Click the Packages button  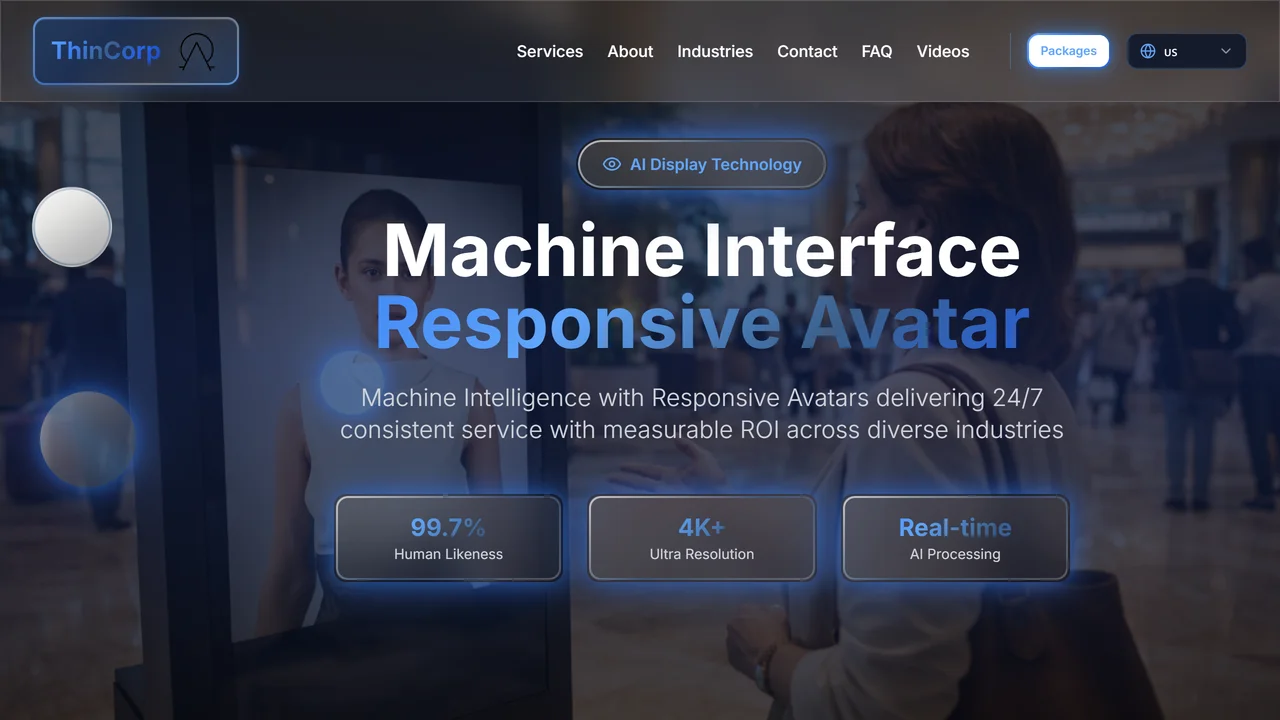(1068, 51)
